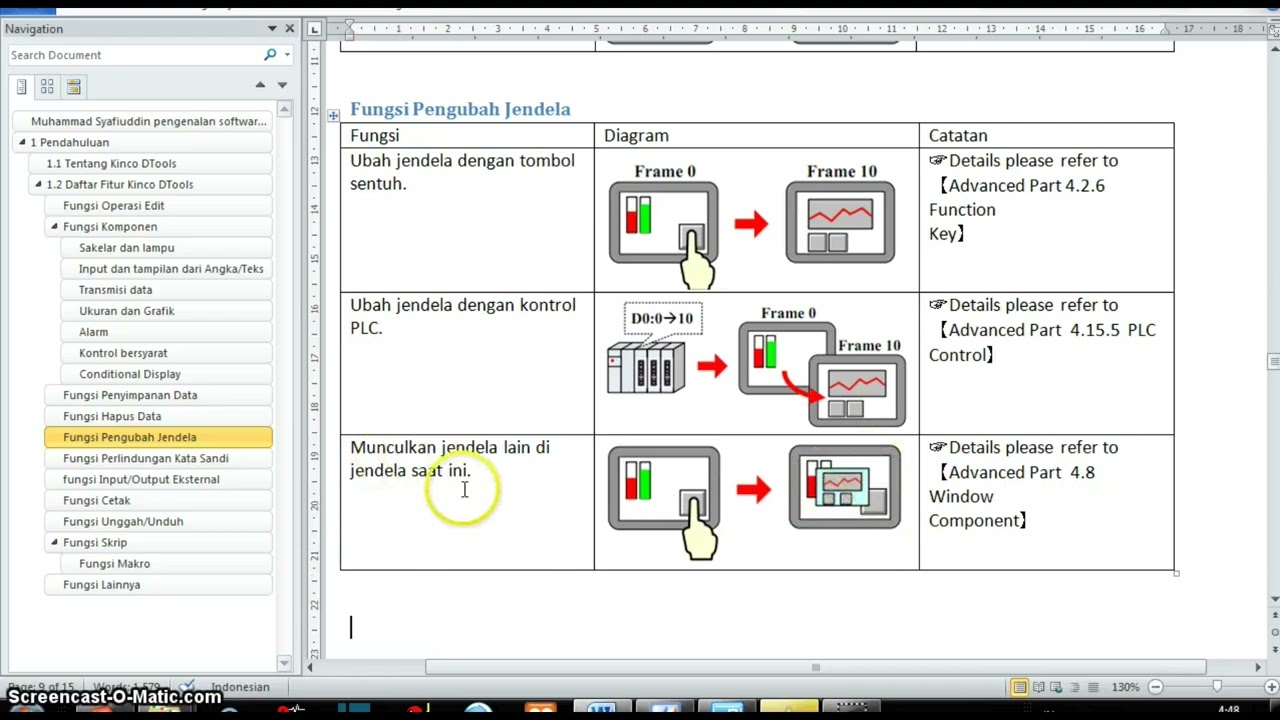Click the tab selector at ruler corner
Screen dimensions: 1280x720
314,29
